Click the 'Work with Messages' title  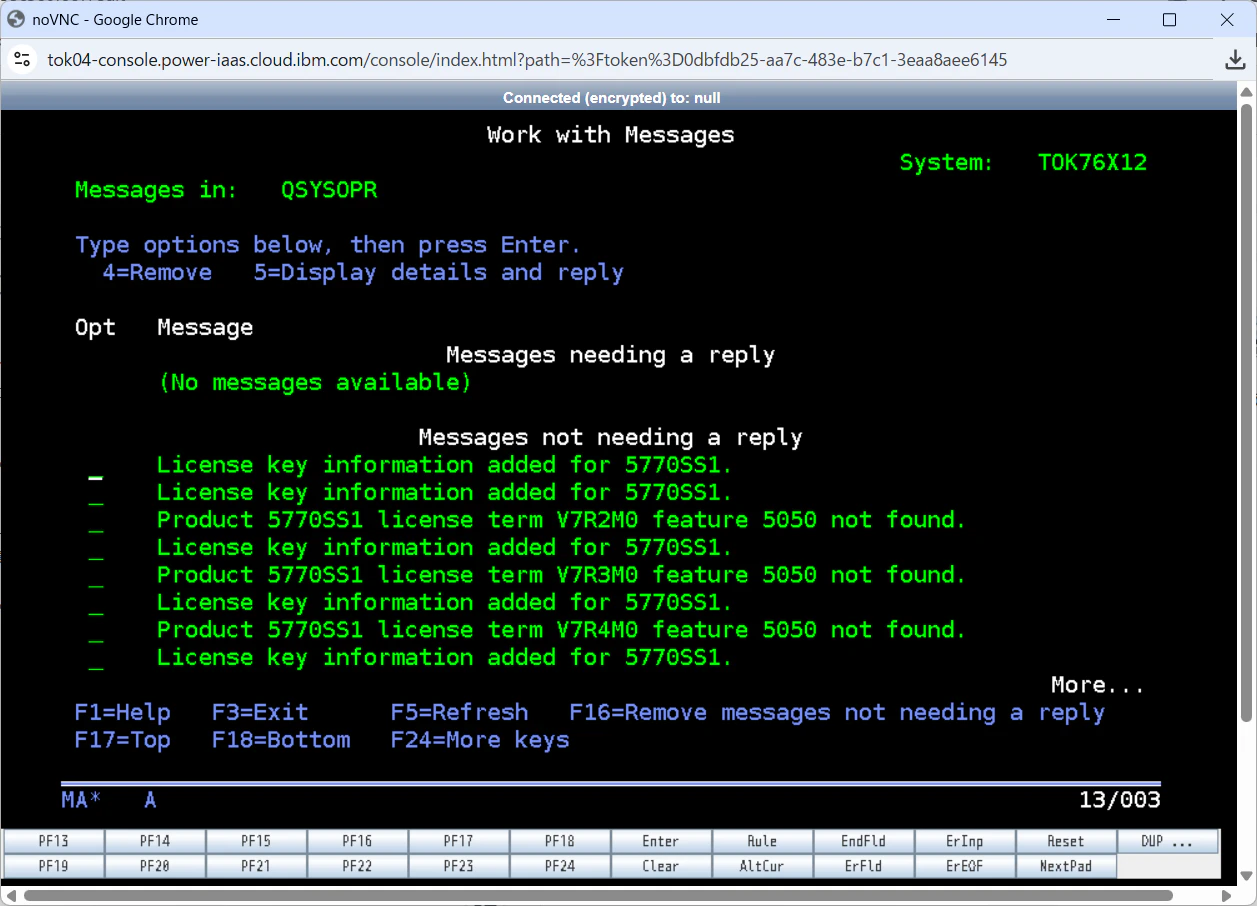pyautogui.click(x=610, y=135)
